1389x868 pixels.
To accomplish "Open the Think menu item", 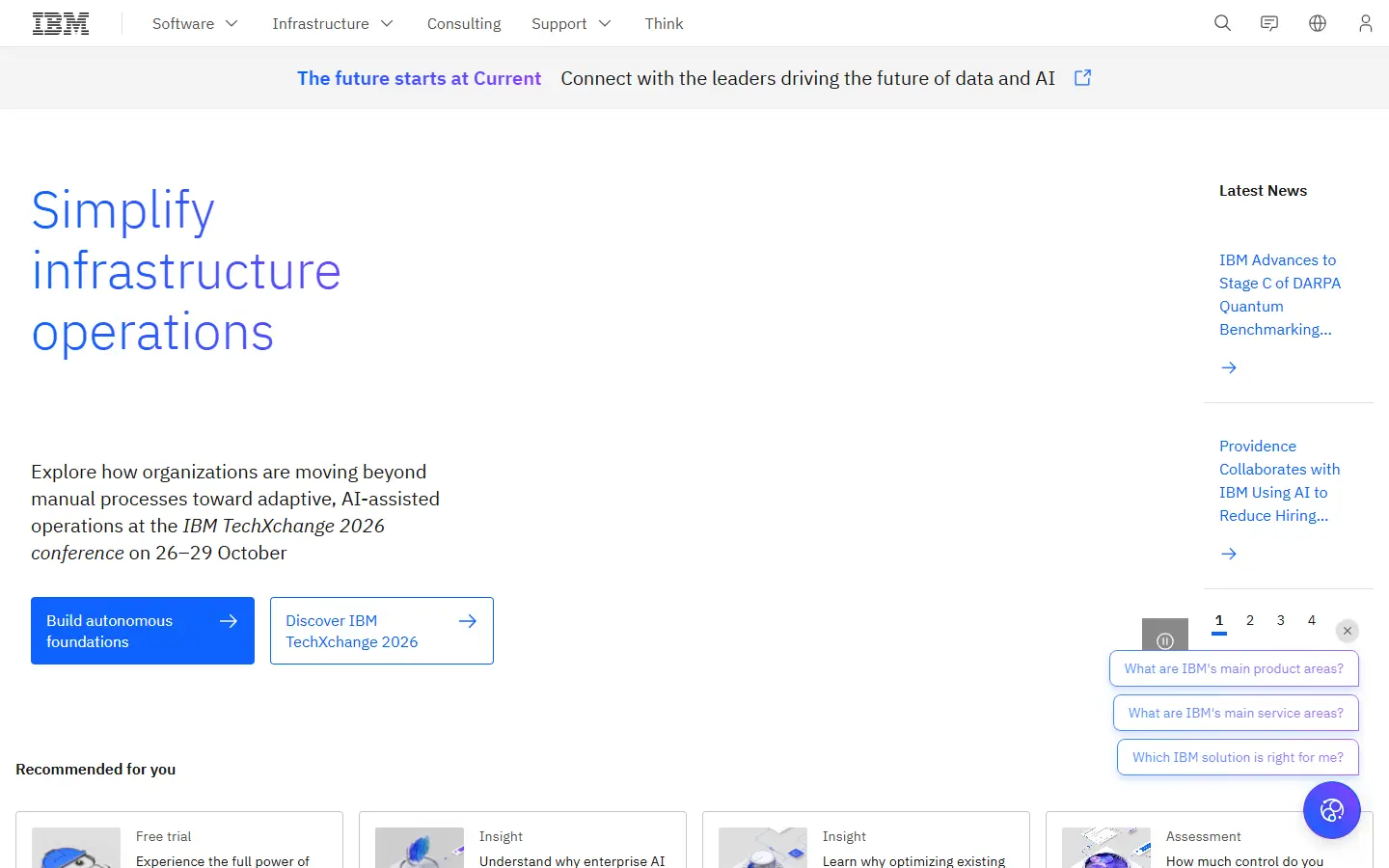I will click(x=664, y=23).
